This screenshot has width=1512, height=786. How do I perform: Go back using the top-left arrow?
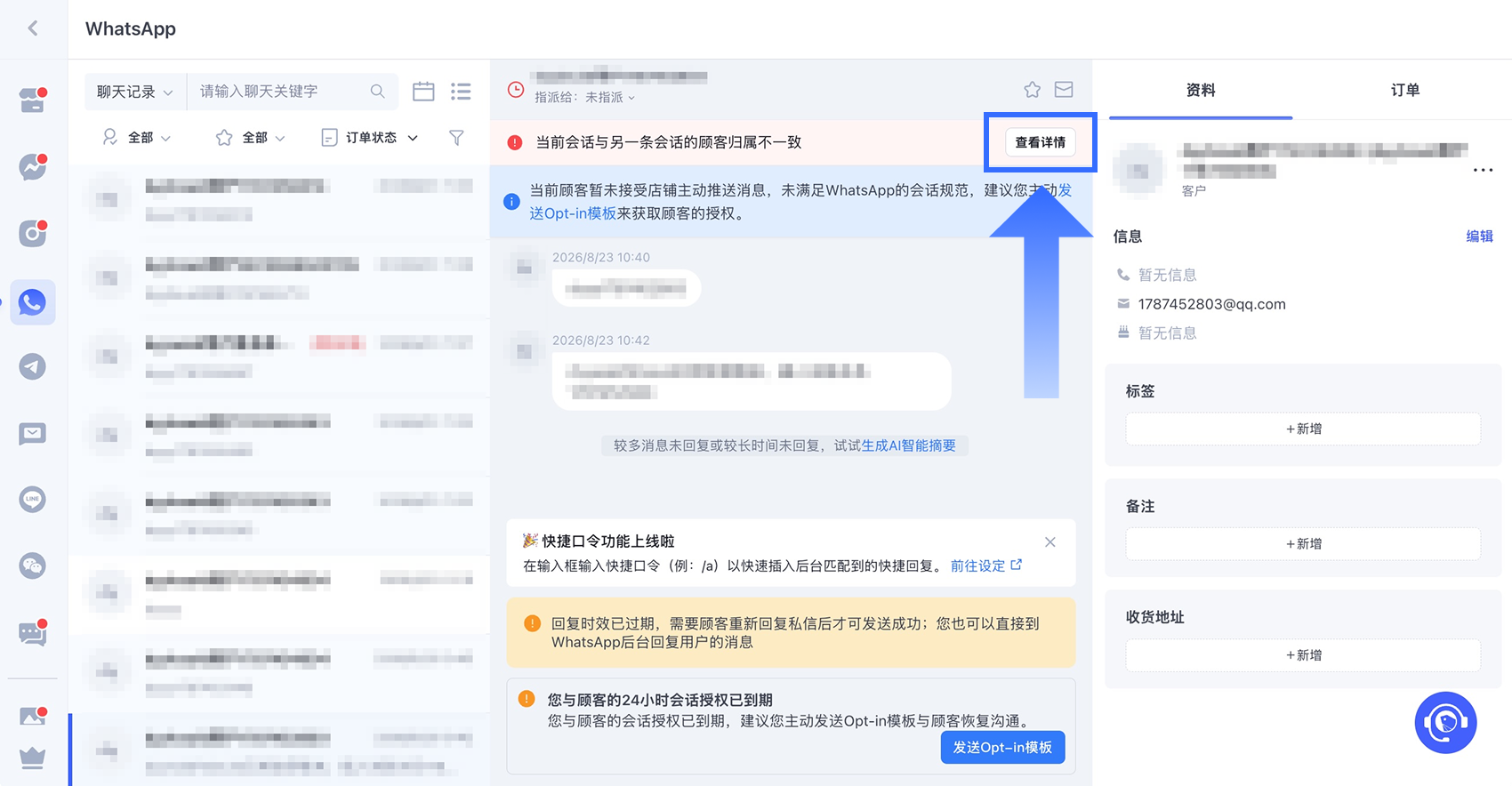pos(33,28)
